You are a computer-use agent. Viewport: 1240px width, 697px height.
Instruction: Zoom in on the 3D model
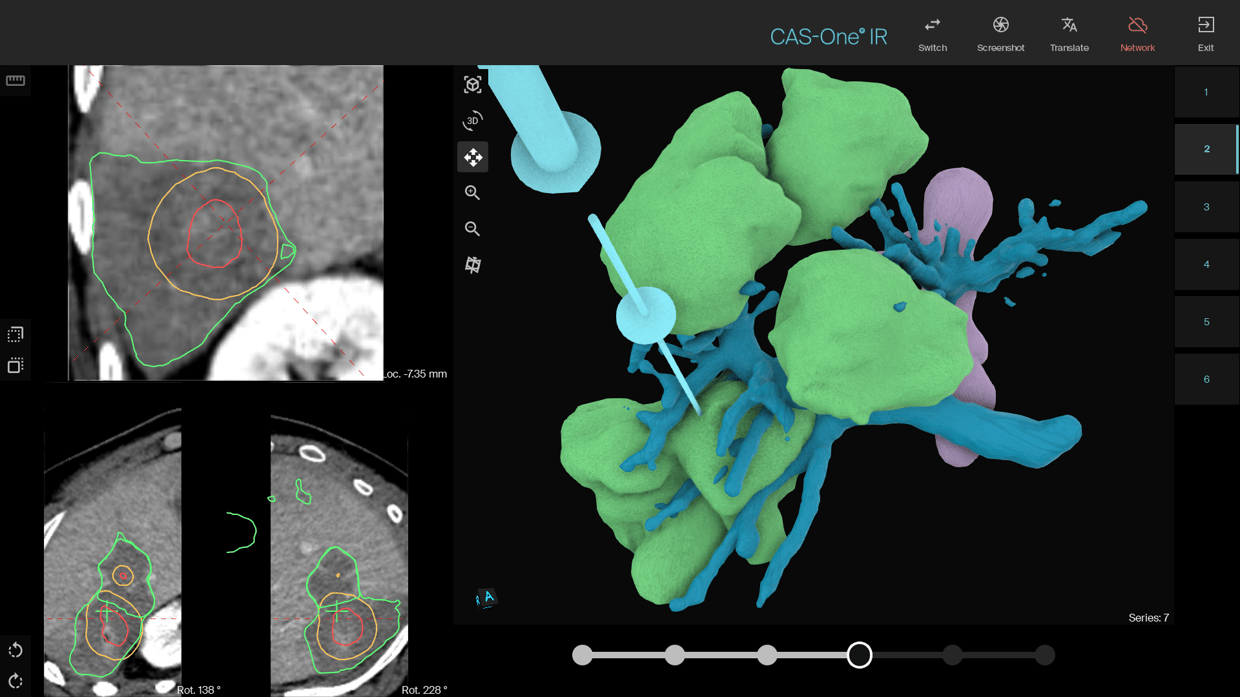[473, 193]
